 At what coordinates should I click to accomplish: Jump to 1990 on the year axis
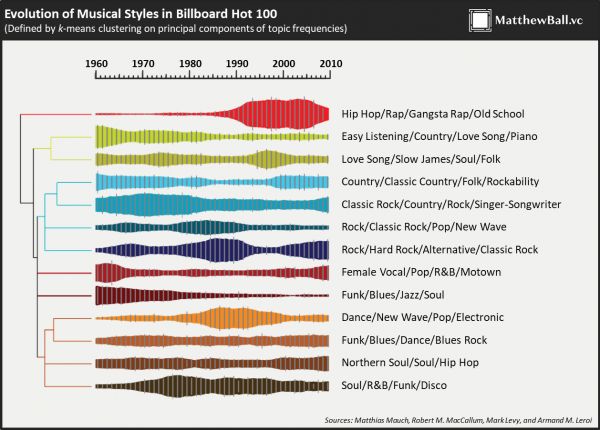click(237, 63)
